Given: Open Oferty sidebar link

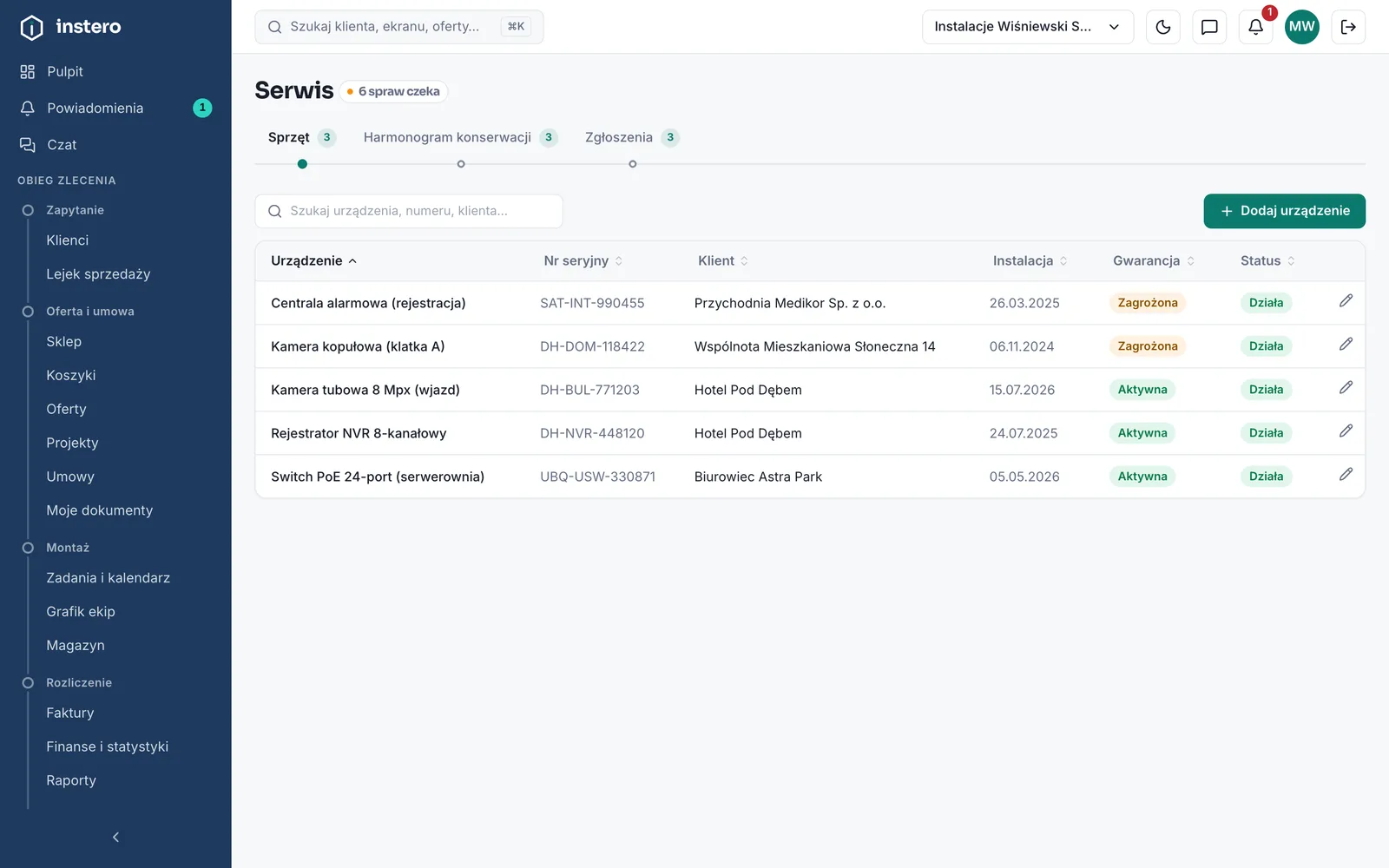Looking at the screenshot, I should click(x=67, y=410).
